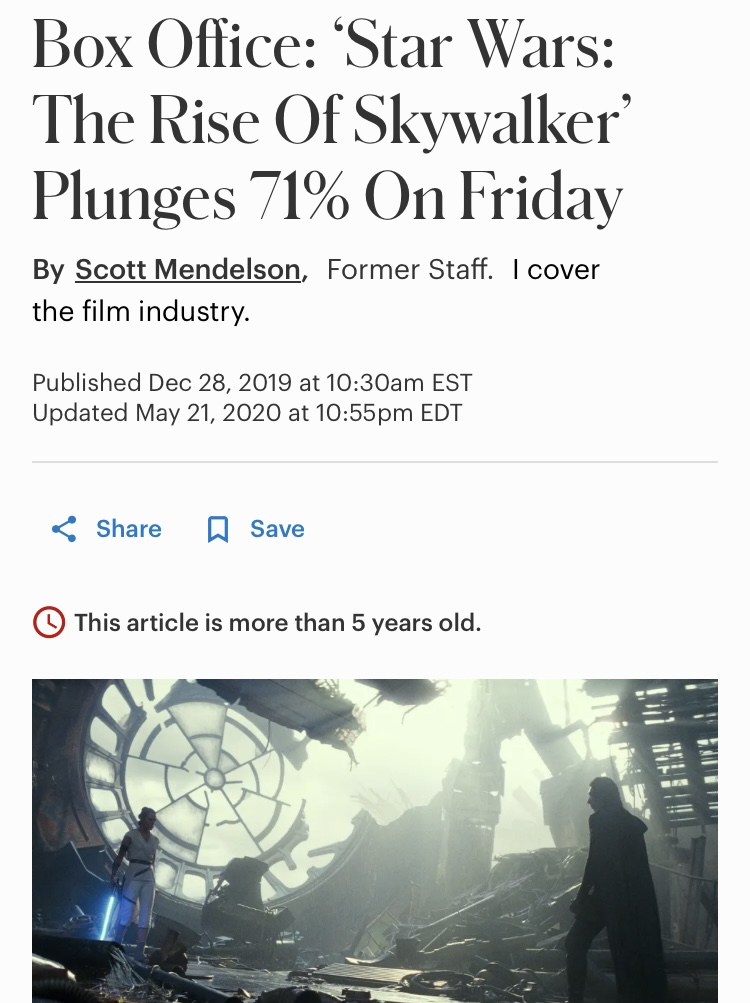This screenshot has height=1003, width=750.
Task: Click the share icon
Action: (x=64, y=529)
